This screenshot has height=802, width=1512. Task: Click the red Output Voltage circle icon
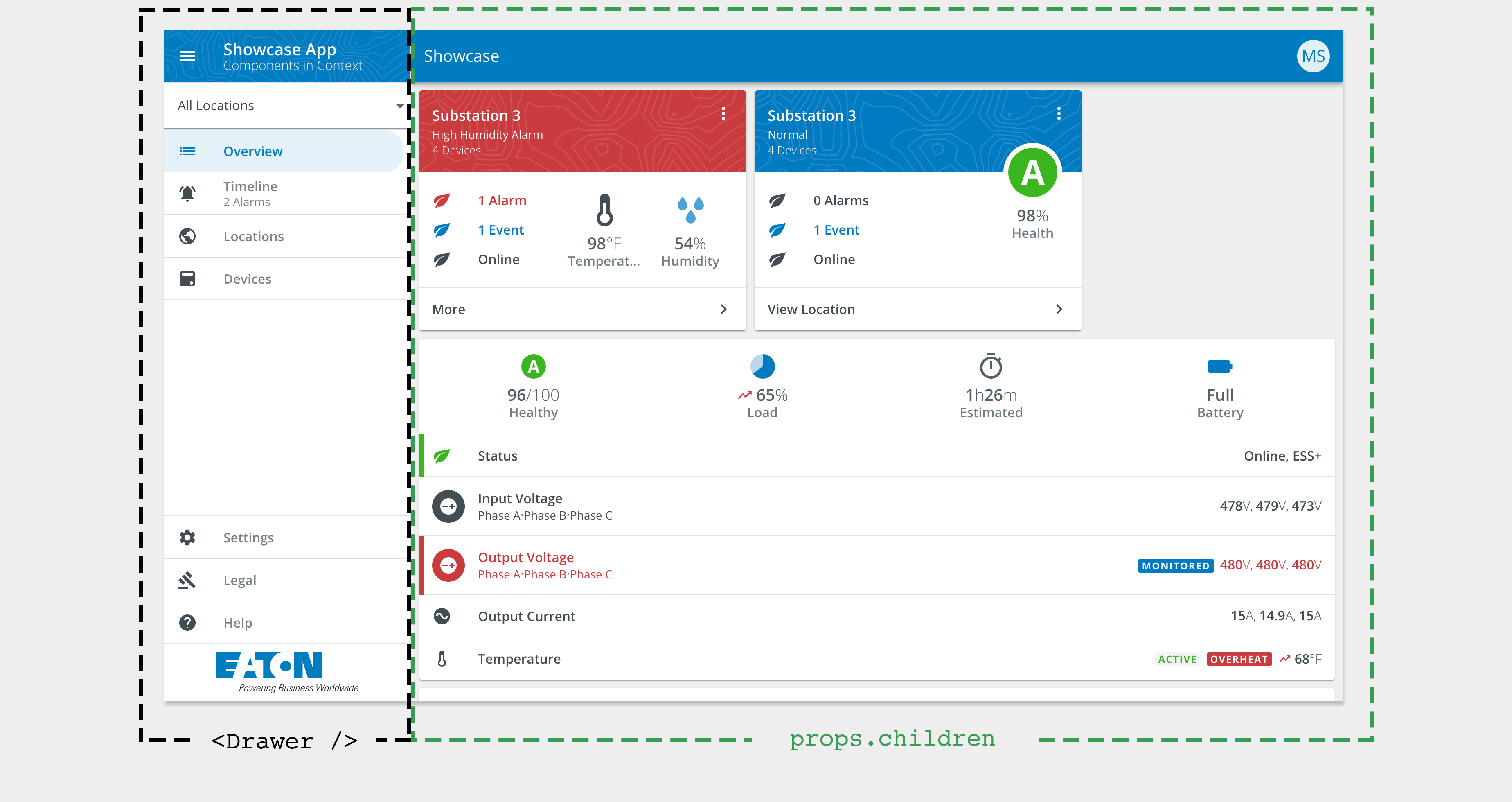pyautogui.click(x=448, y=565)
